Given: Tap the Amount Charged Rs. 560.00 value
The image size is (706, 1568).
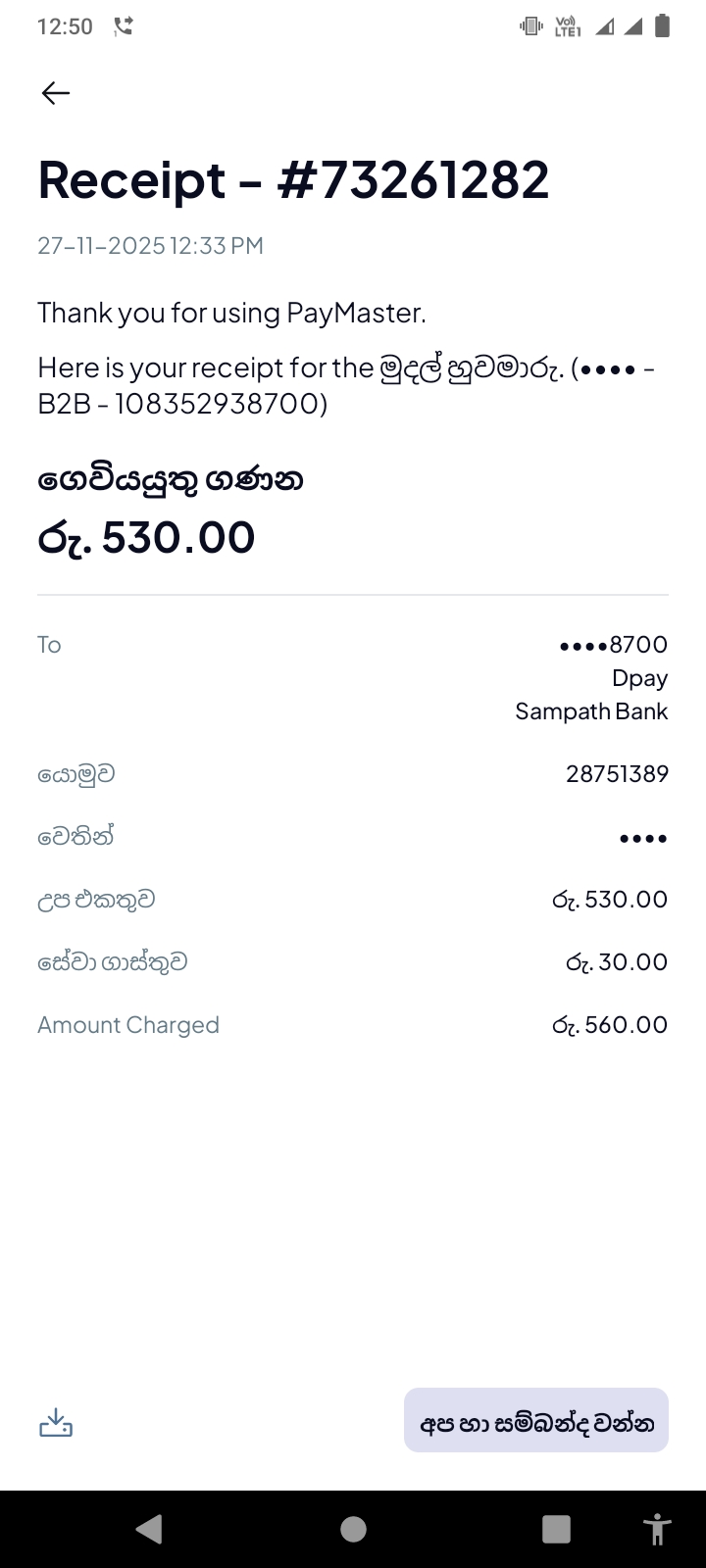Looking at the screenshot, I should 609,1025.
